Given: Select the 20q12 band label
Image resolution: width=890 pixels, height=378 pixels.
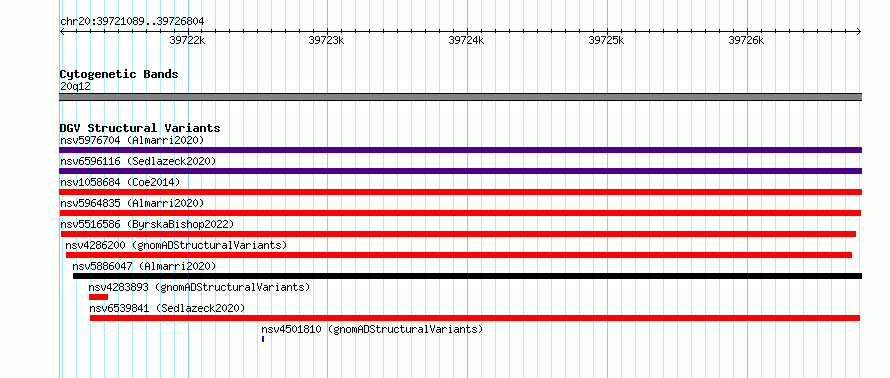Looking at the screenshot, I should click(x=75, y=87).
